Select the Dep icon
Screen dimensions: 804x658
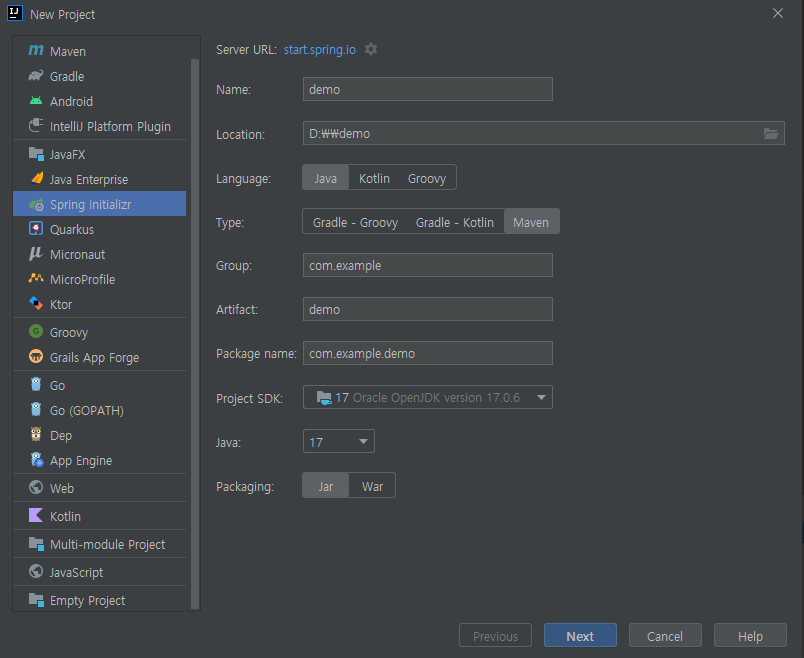tap(36, 435)
